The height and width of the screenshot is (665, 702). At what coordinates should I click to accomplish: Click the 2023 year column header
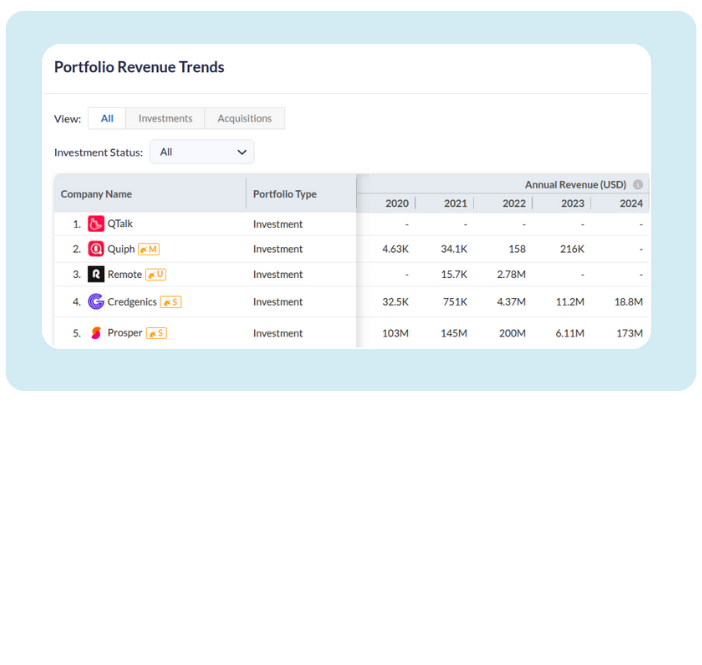pyautogui.click(x=573, y=203)
